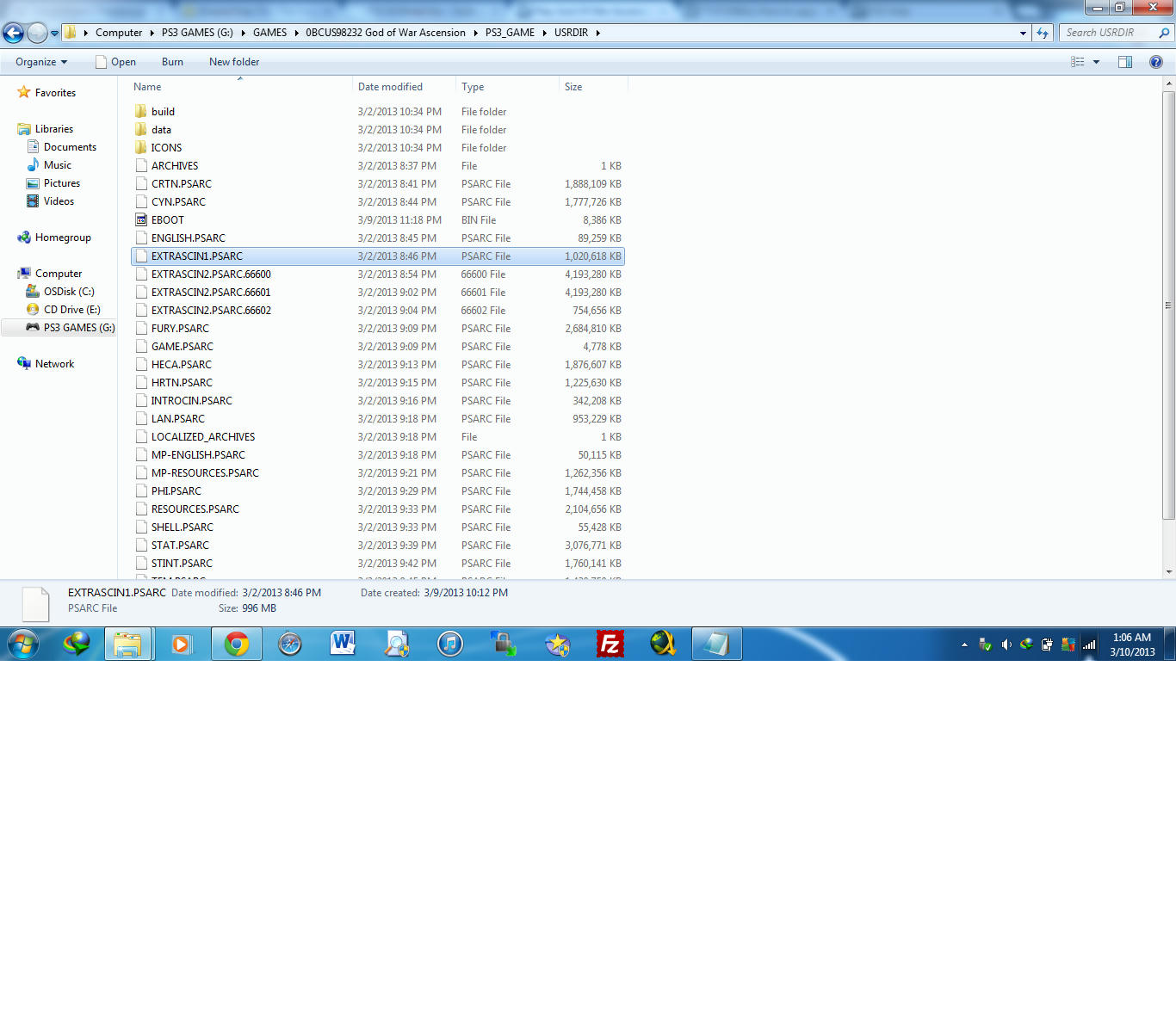Viewport: 1176px width, 1024px height.
Task: Toggle the preview pane button
Action: [x=1125, y=62]
